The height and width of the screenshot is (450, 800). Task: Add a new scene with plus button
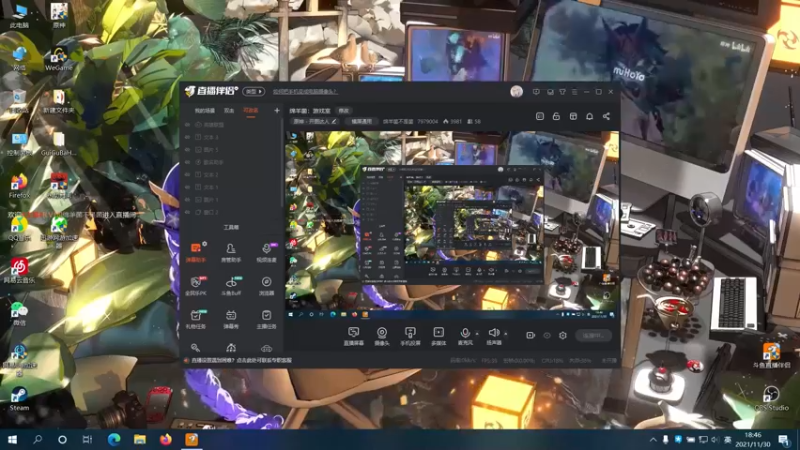tap(277, 110)
